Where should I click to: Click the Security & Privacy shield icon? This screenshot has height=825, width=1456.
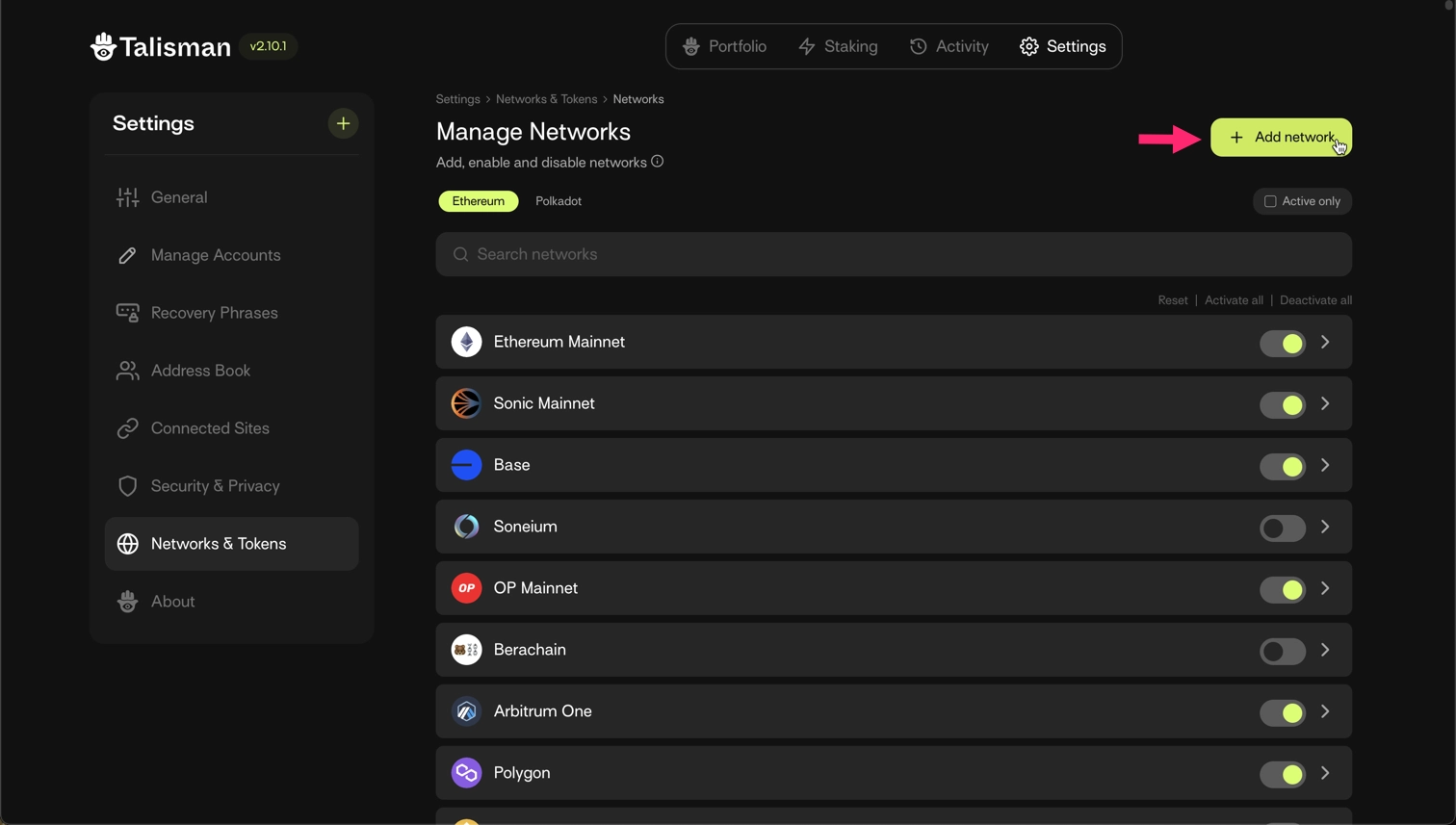pyautogui.click(x=127, y=486)
